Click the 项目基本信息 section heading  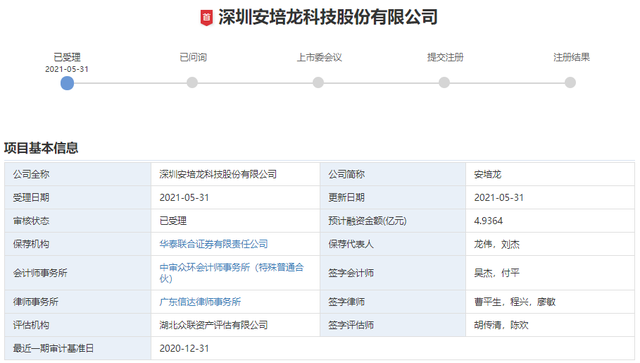(41, 148)
